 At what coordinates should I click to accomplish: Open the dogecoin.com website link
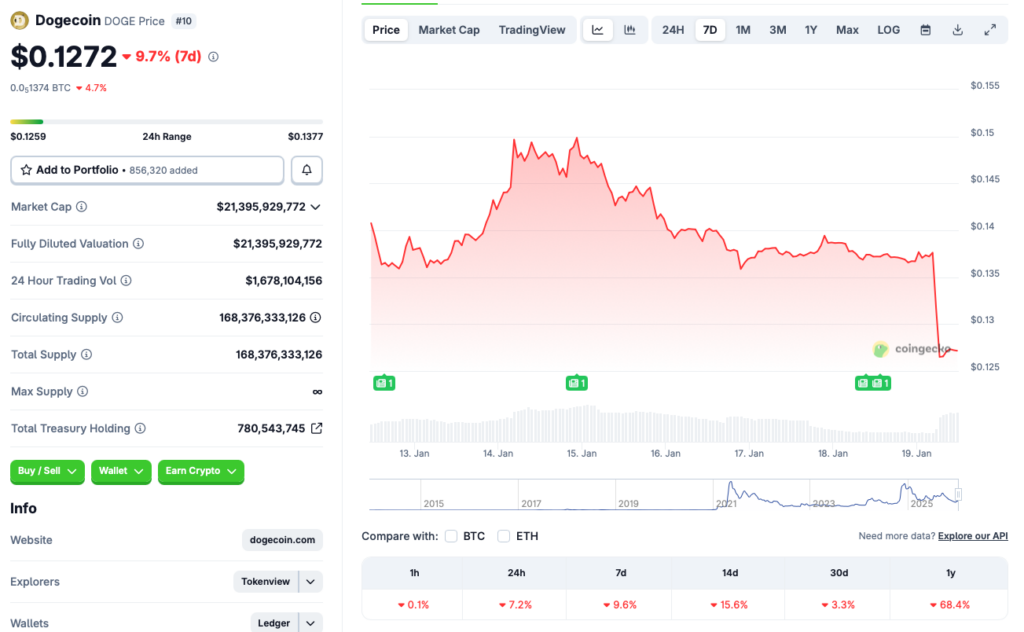coord(281,540)
